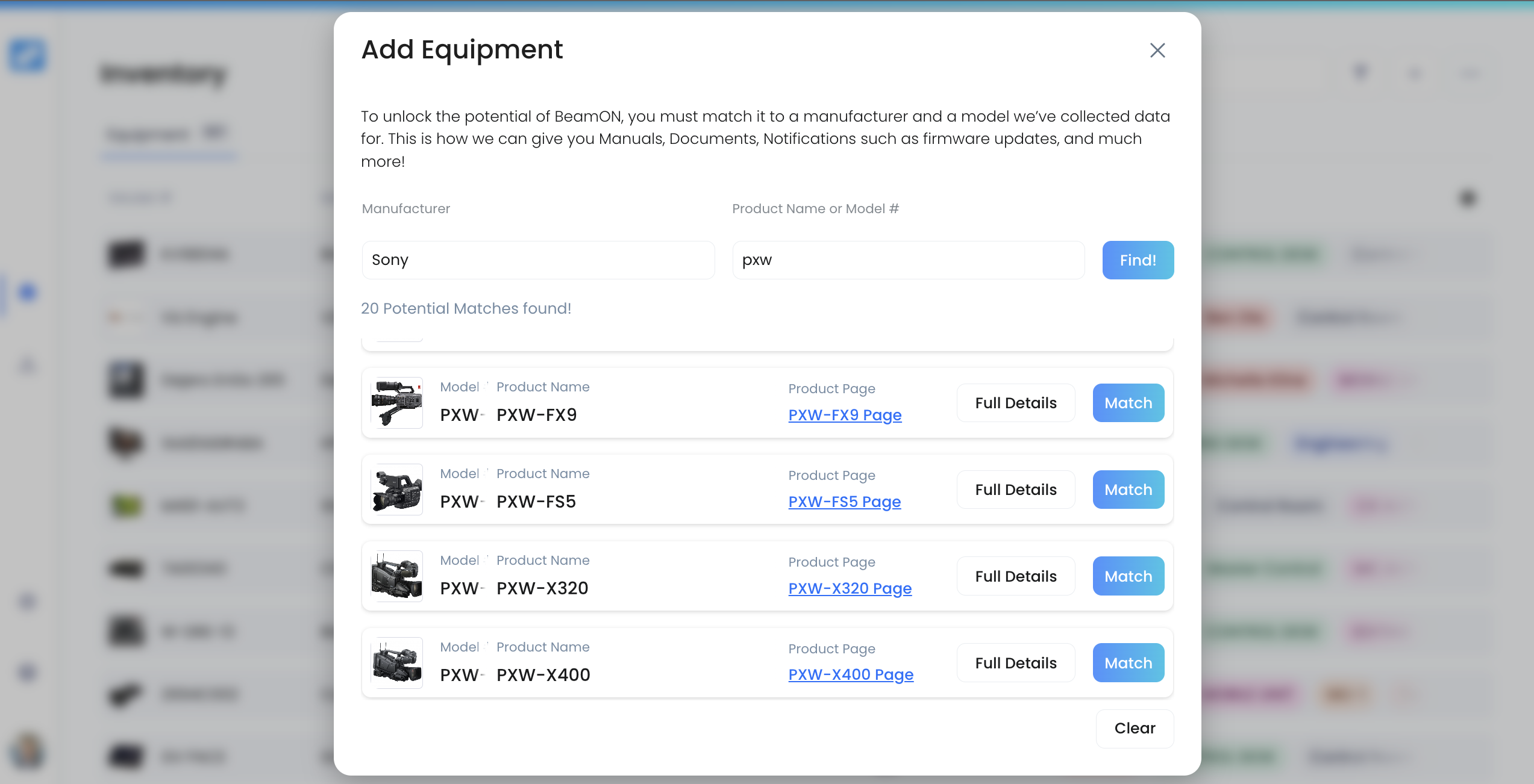View Full Details for PXW-FS5
Viewport: 1534px width, 784px height.
click(x=1015, y=490)
